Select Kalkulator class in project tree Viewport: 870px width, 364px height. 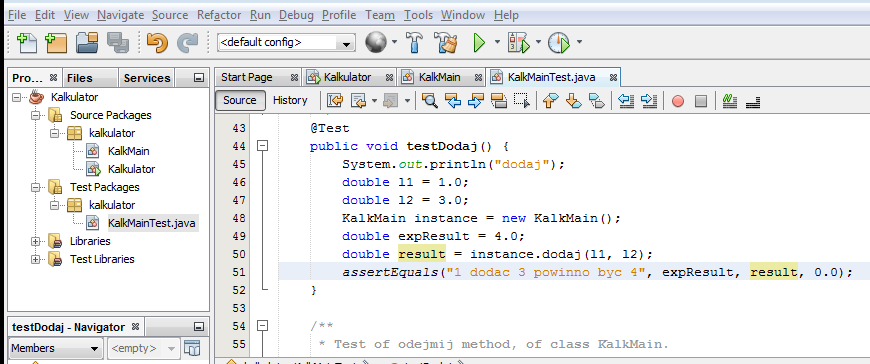(131, 169)
